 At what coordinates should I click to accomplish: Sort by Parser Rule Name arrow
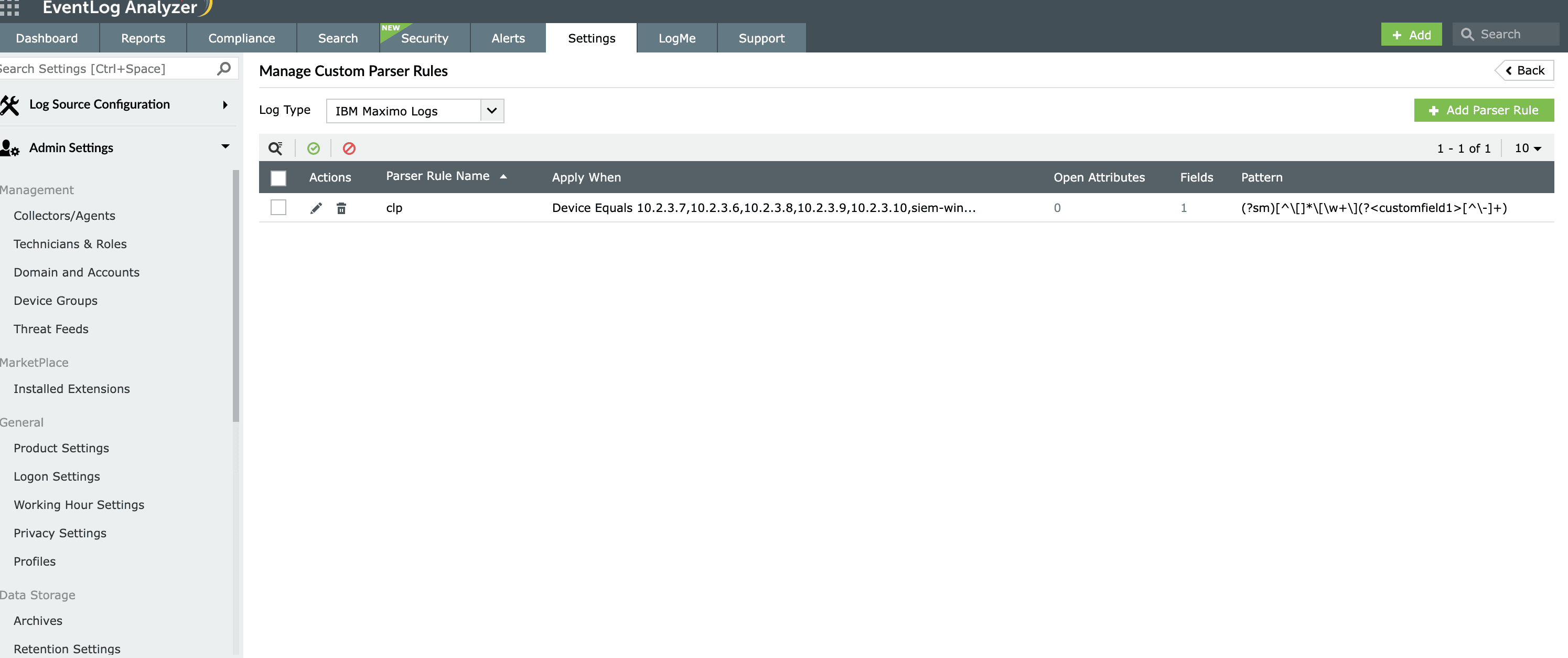(x=503, y=176)
